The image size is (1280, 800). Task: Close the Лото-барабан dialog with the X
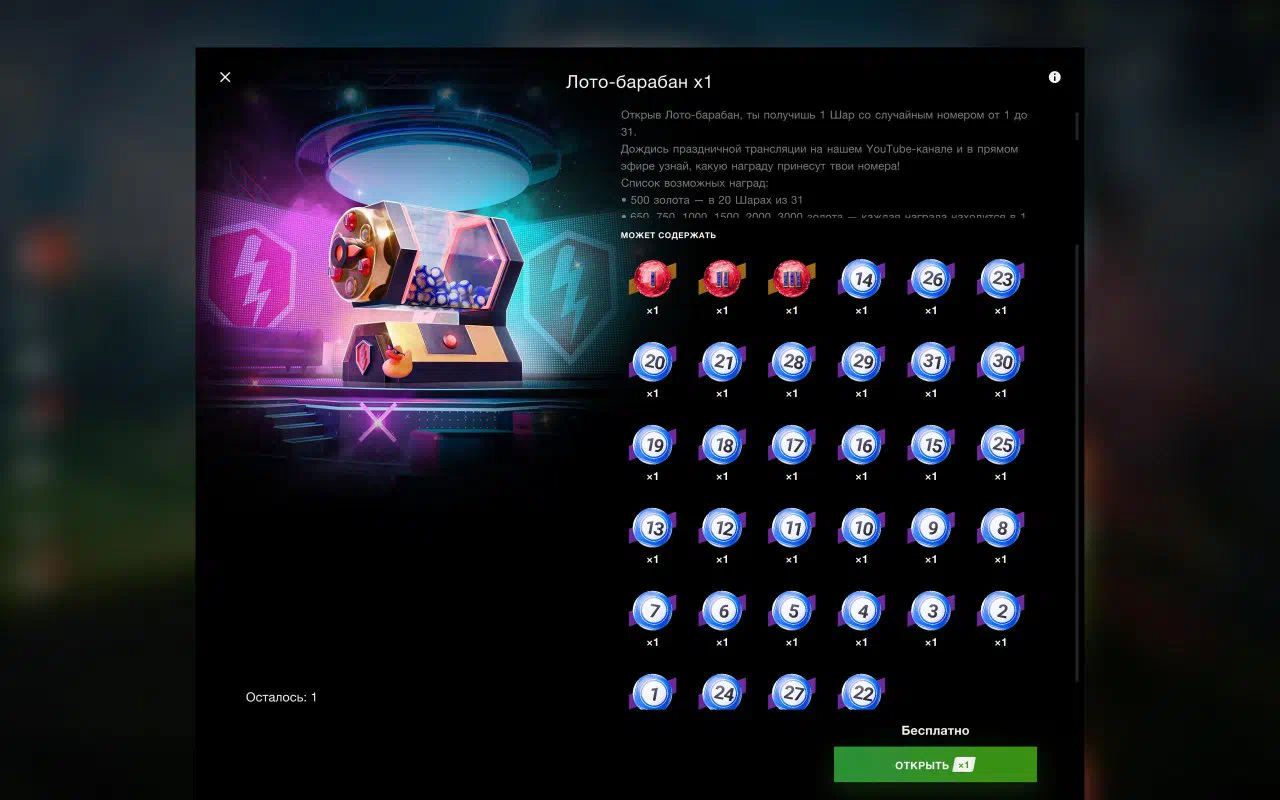pos(225,77)
